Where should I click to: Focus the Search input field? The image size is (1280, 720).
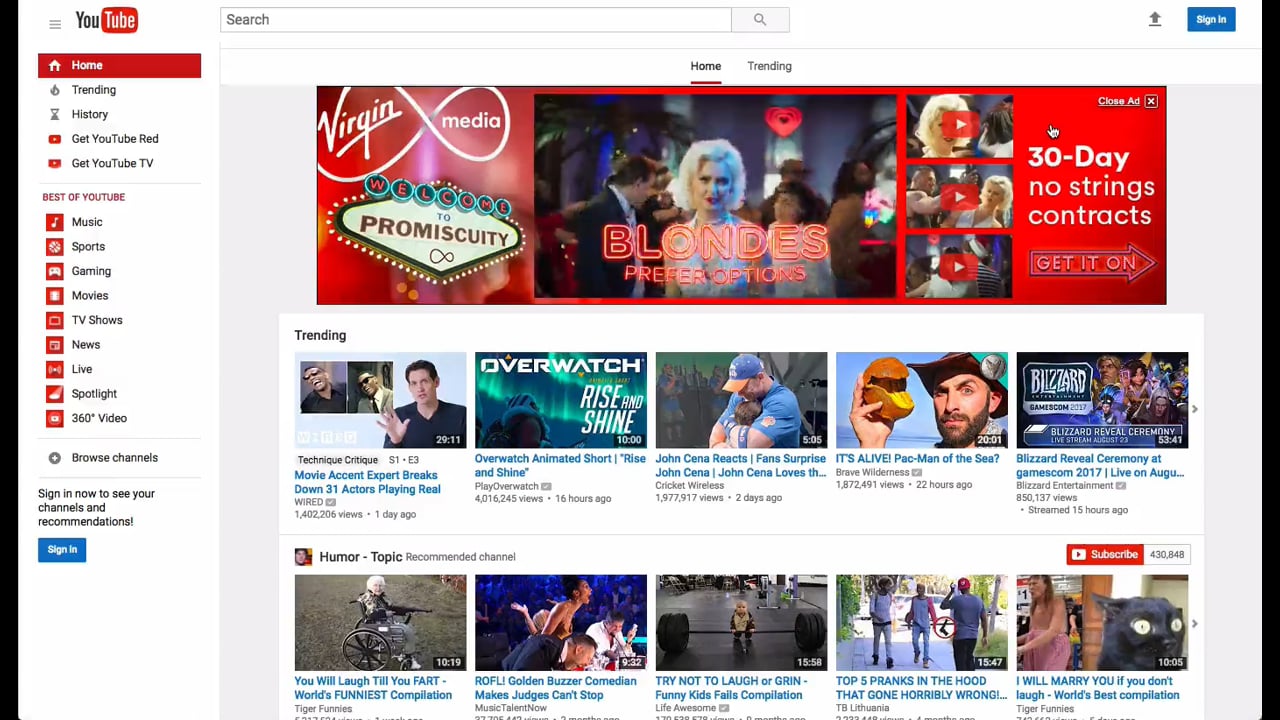click(x=476, y=20)
